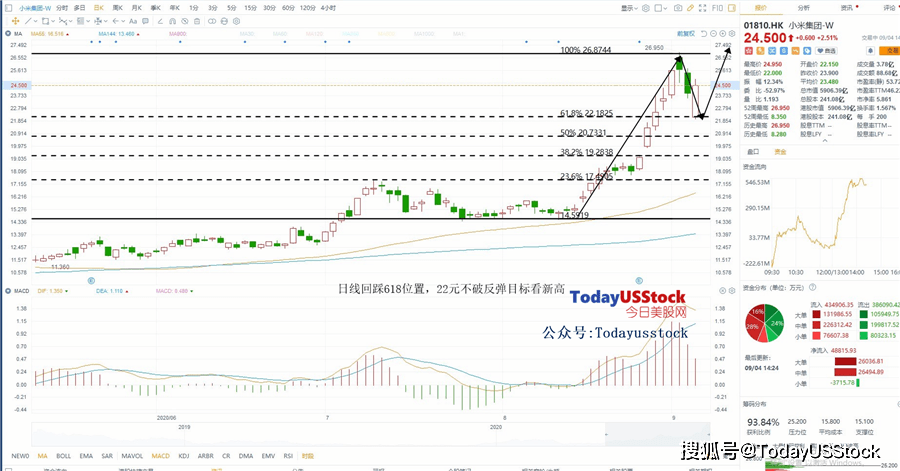Screen dimensions: 900x471
Task: Open the 显示 display dropdown
Action: click(x=629, y=8)
